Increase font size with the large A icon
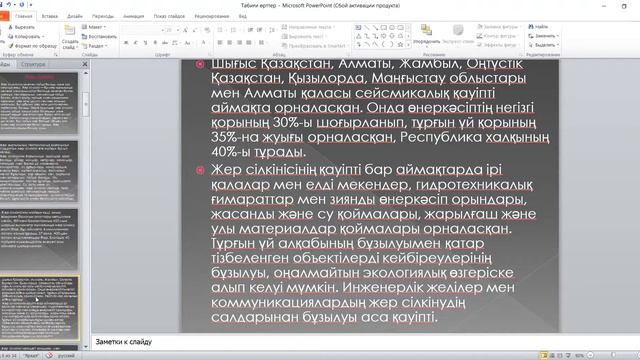The width and height of the screenshot is (640, 360). pos(186,30)
